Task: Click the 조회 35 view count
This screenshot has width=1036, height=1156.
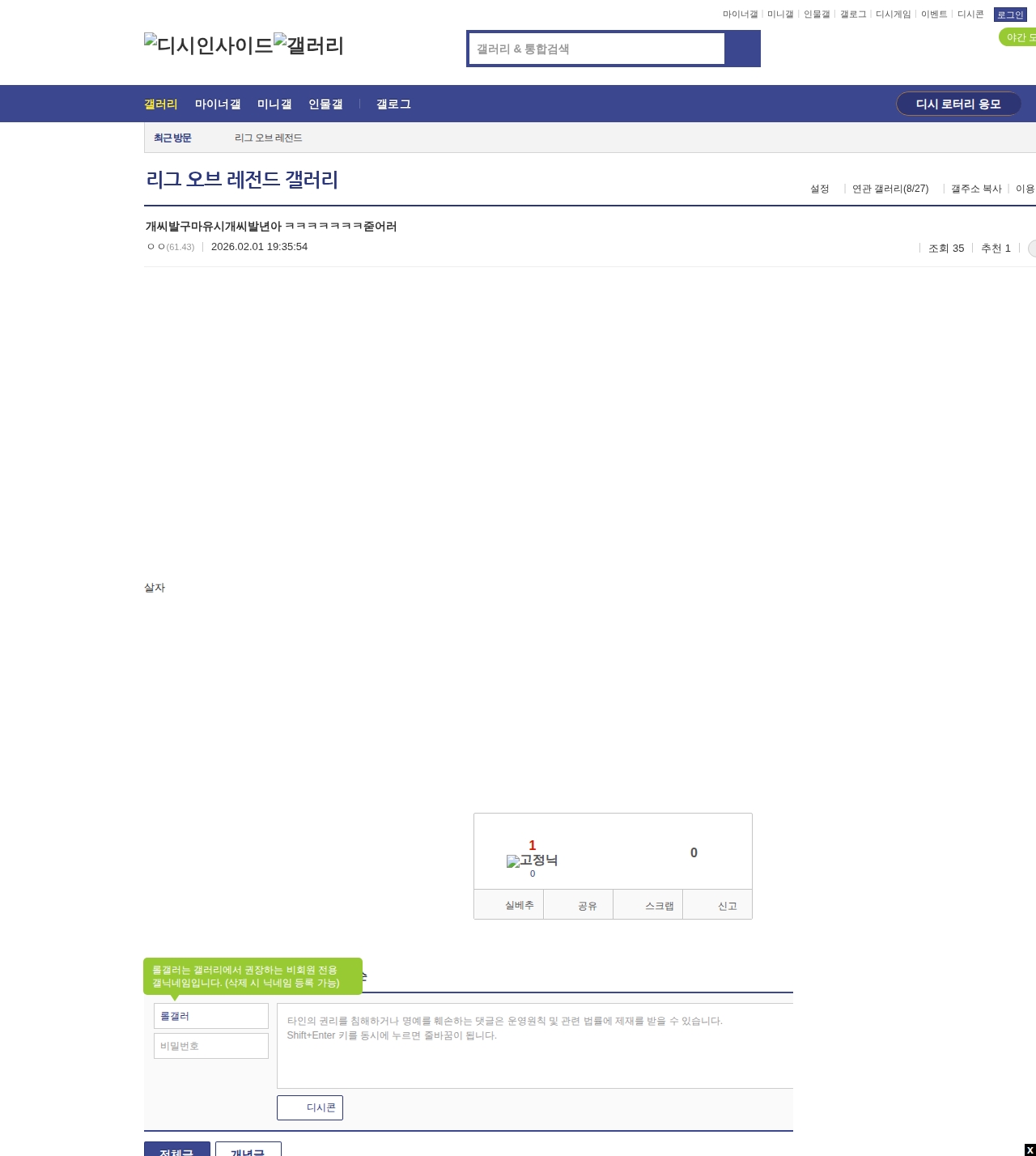Action: pyautogui.click(x=946, y=249)
